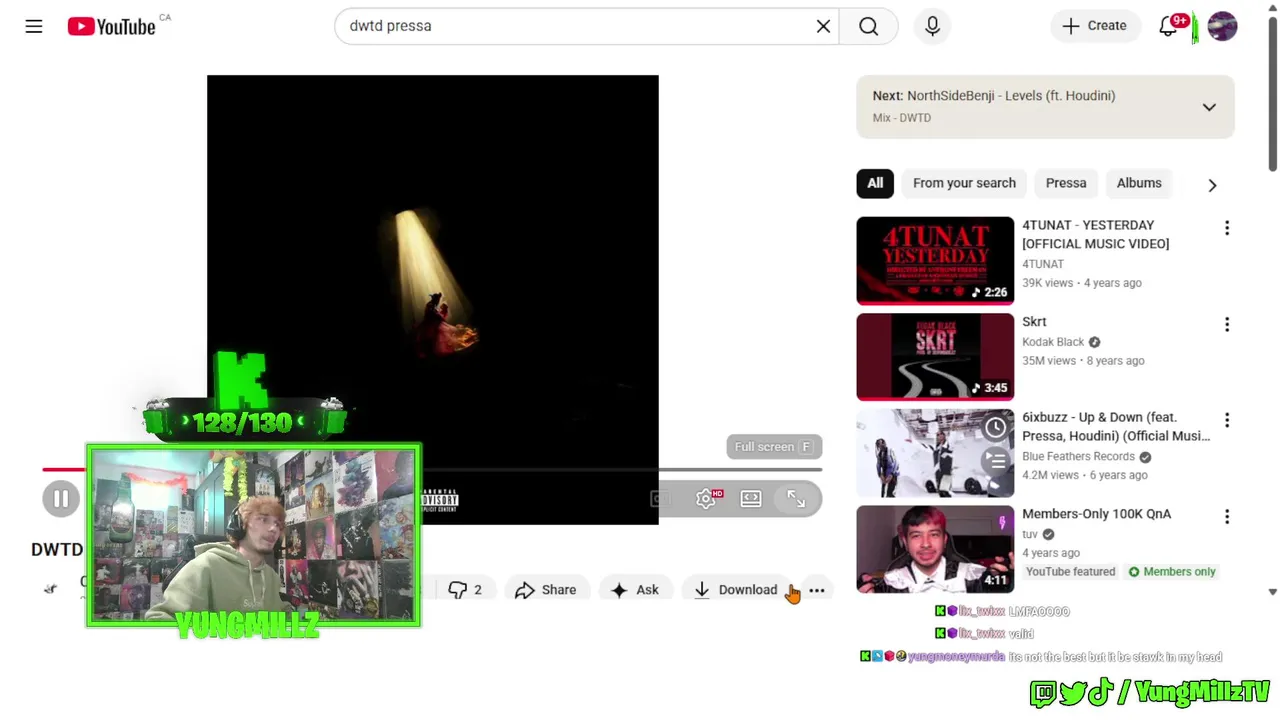Click the page scrollbar thumb

[x=1272, y=95]
